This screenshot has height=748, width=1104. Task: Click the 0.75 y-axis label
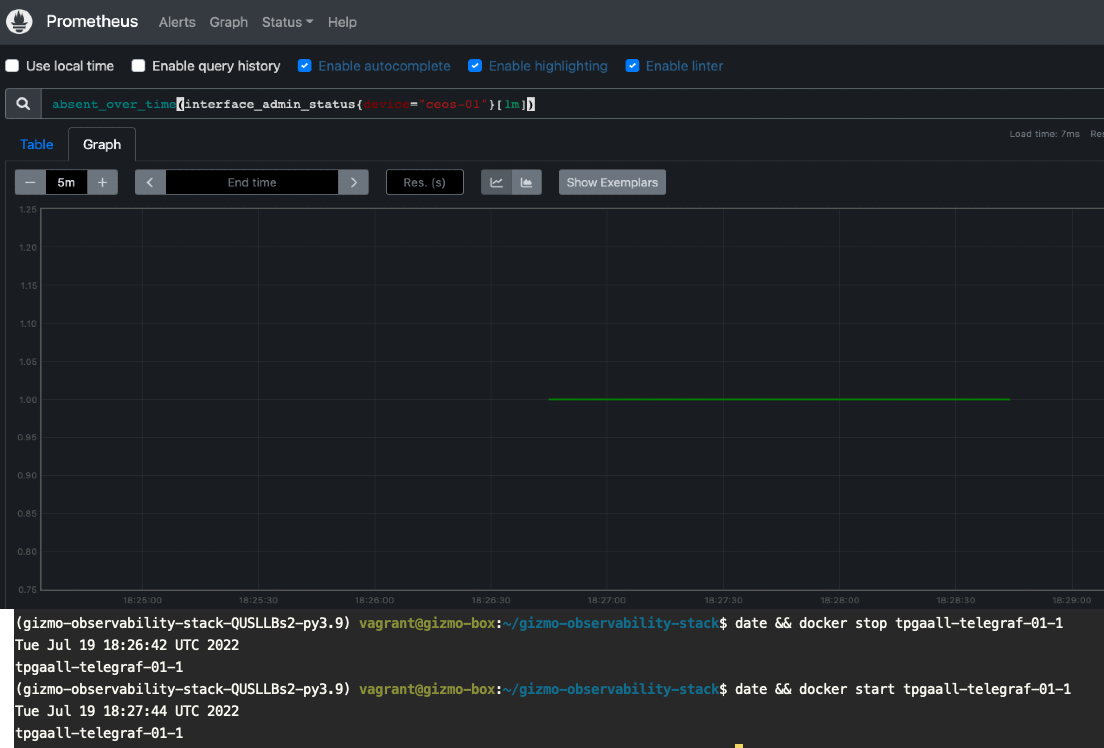tap(27, 590)
